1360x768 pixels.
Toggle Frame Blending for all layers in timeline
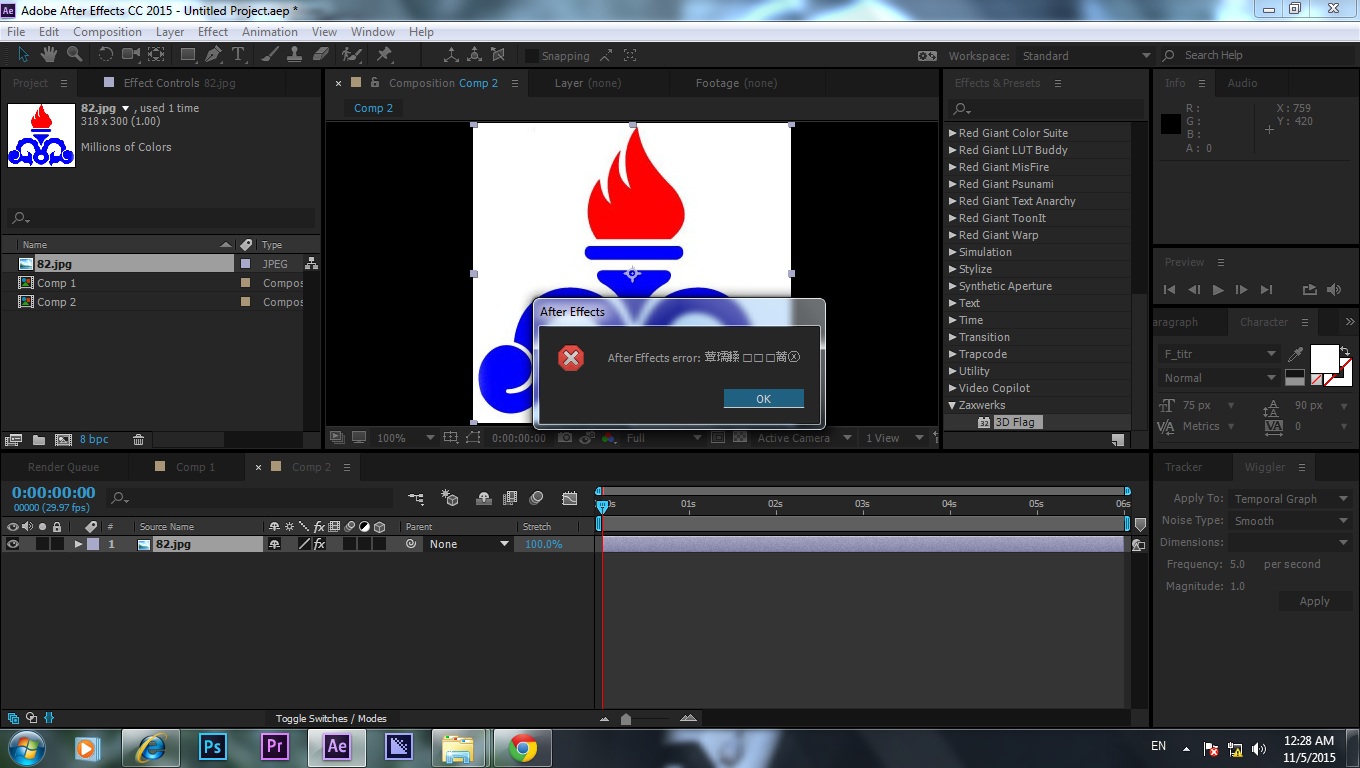coord(509,498)
